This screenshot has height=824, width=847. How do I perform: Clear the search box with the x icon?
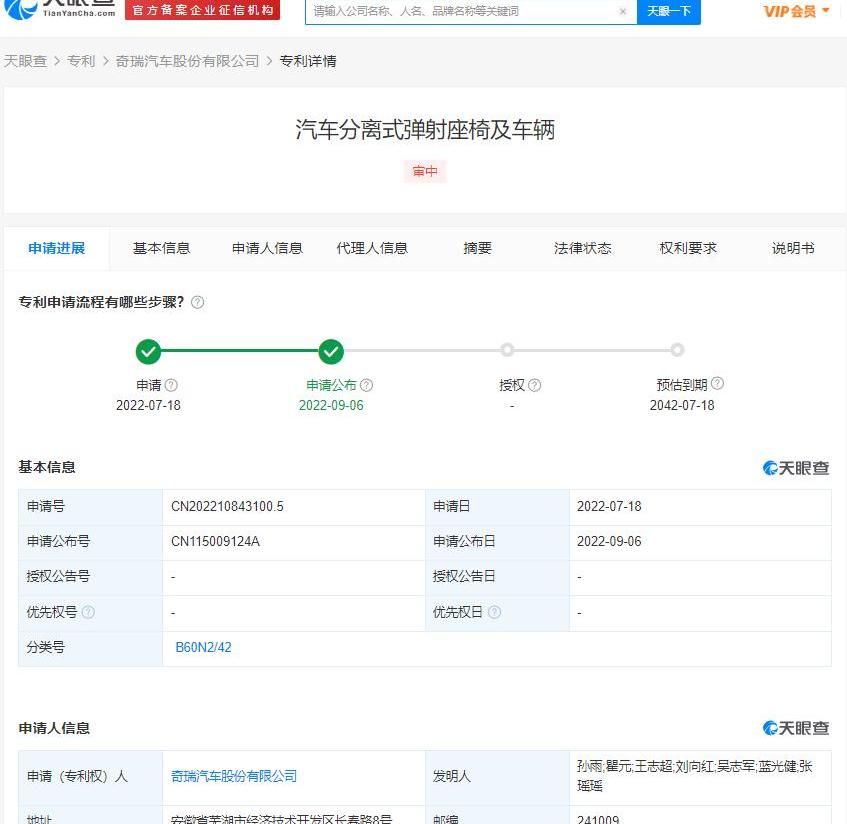point(623,11)
